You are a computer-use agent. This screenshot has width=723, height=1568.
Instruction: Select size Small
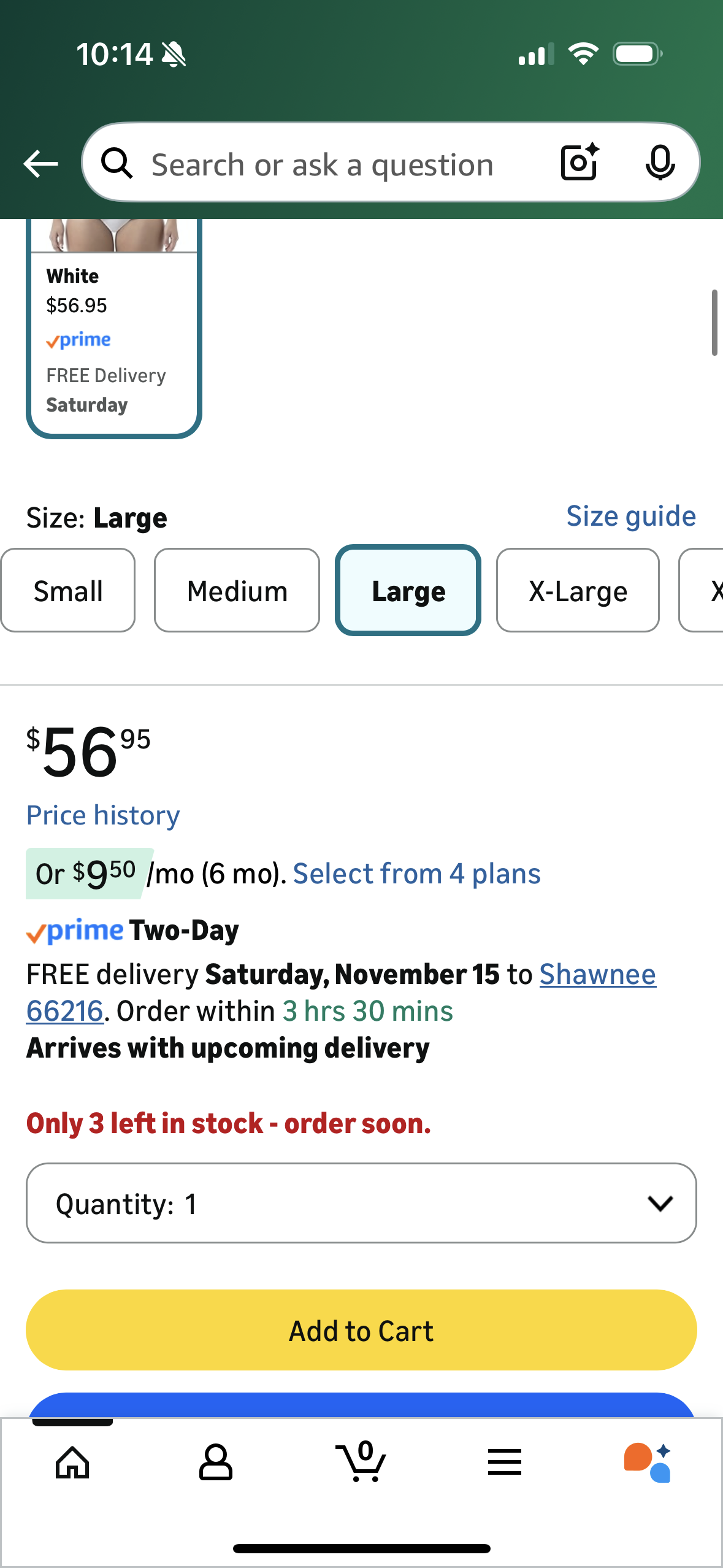68,591
